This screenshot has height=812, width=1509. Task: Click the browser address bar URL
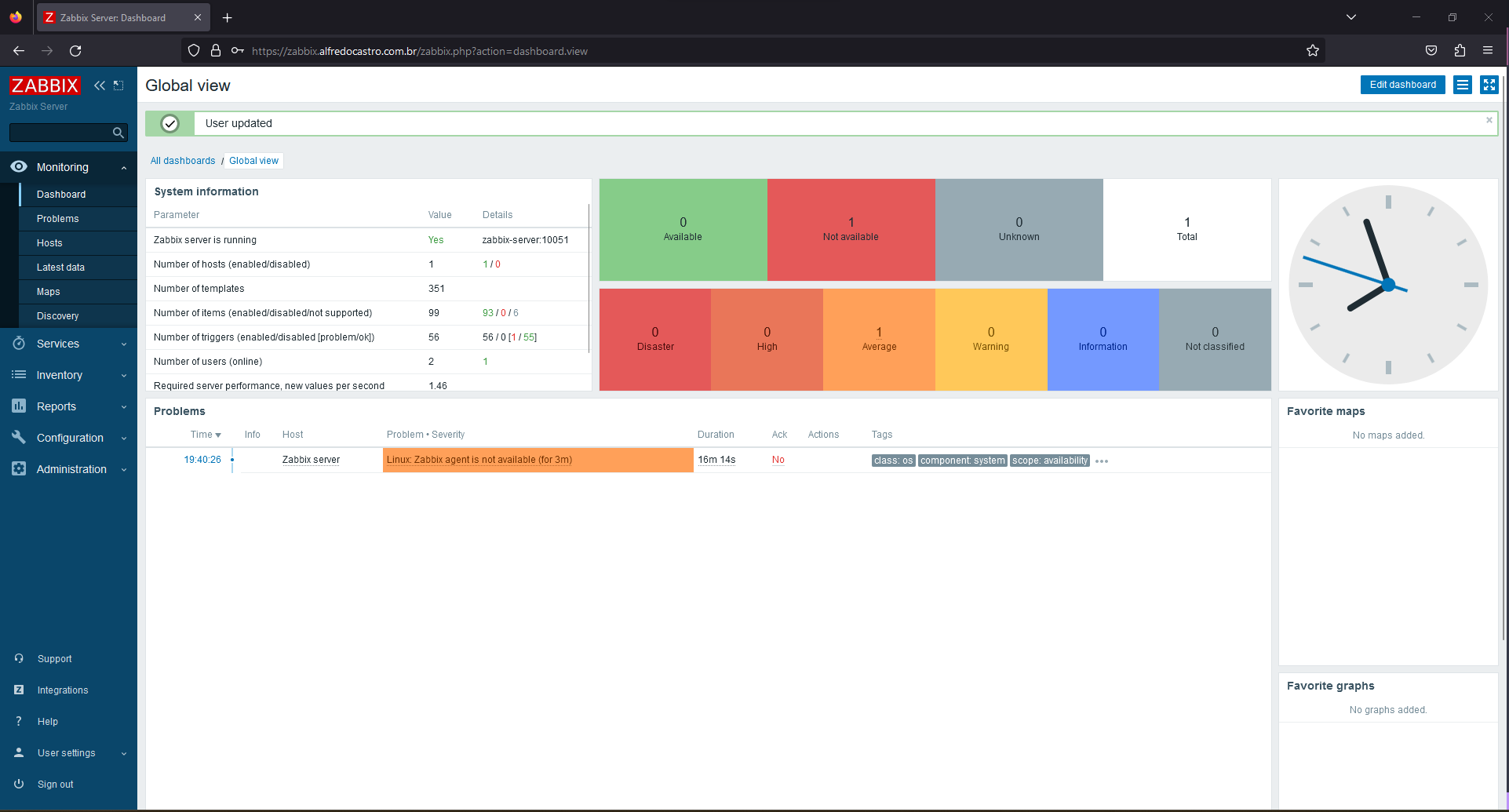[x=420, y=51]
